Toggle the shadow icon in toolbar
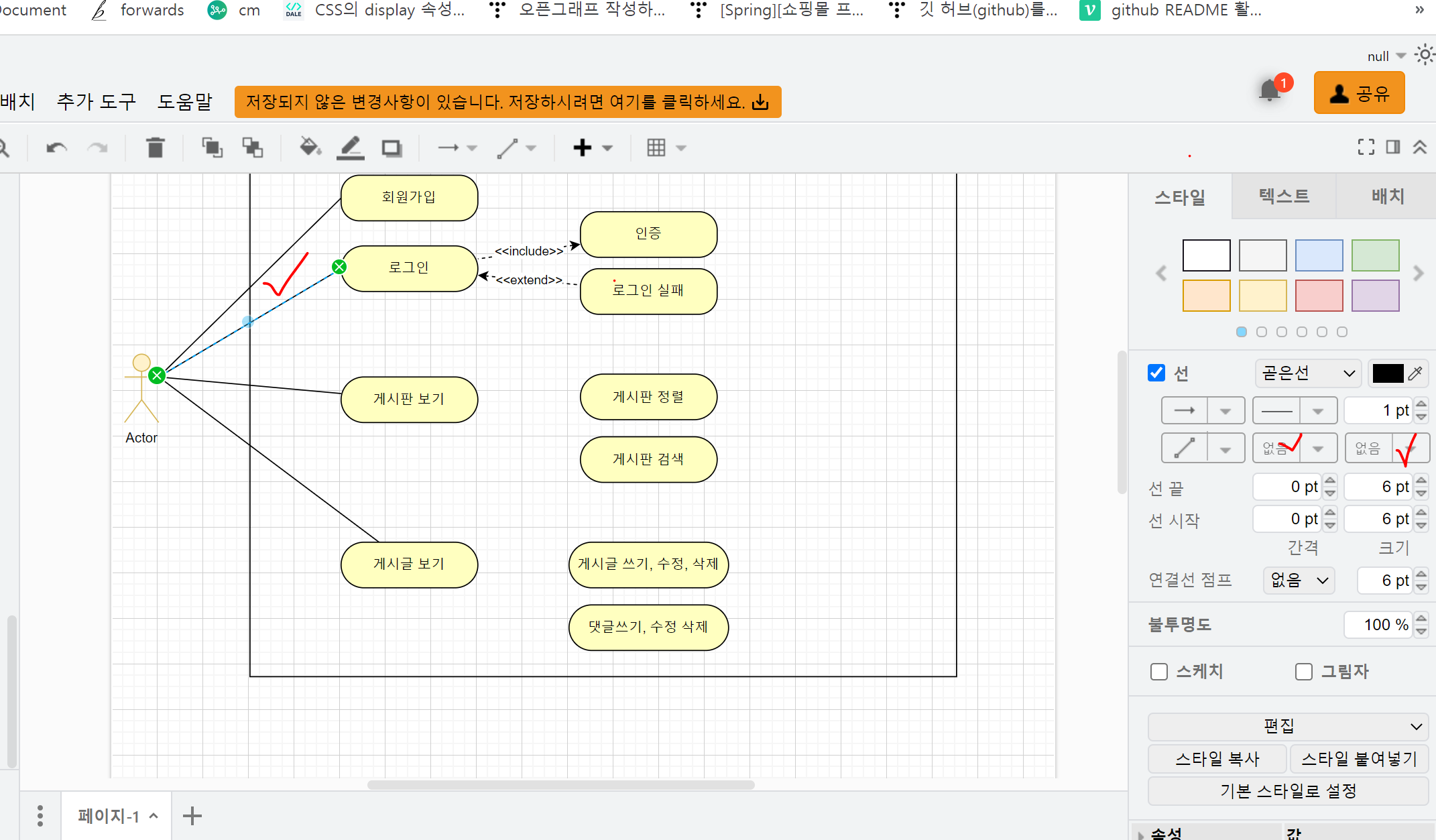This screenshot has height=840, width=1436. [x=392, y=147]
